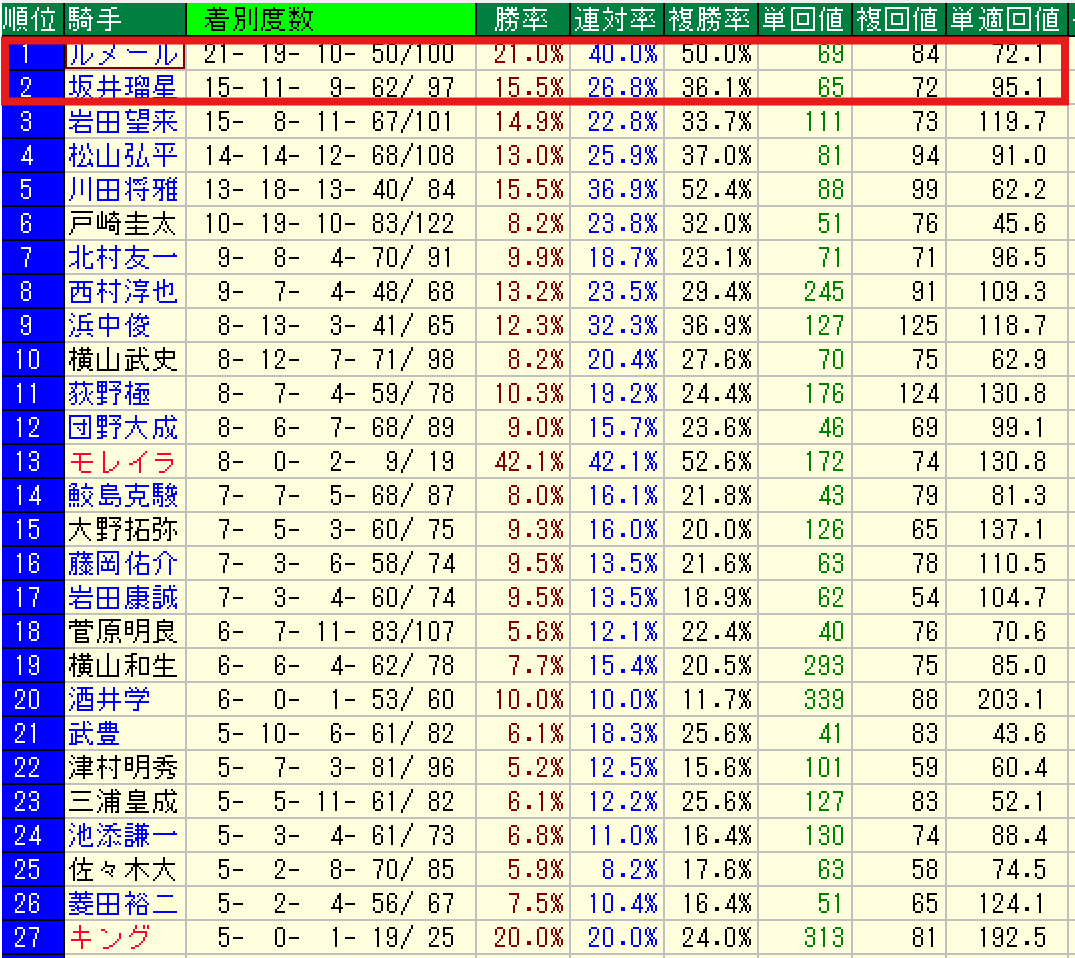This screenshot has width=1075, height=958.
Task: Open the red キング jockey link
Action: point(110,937)
